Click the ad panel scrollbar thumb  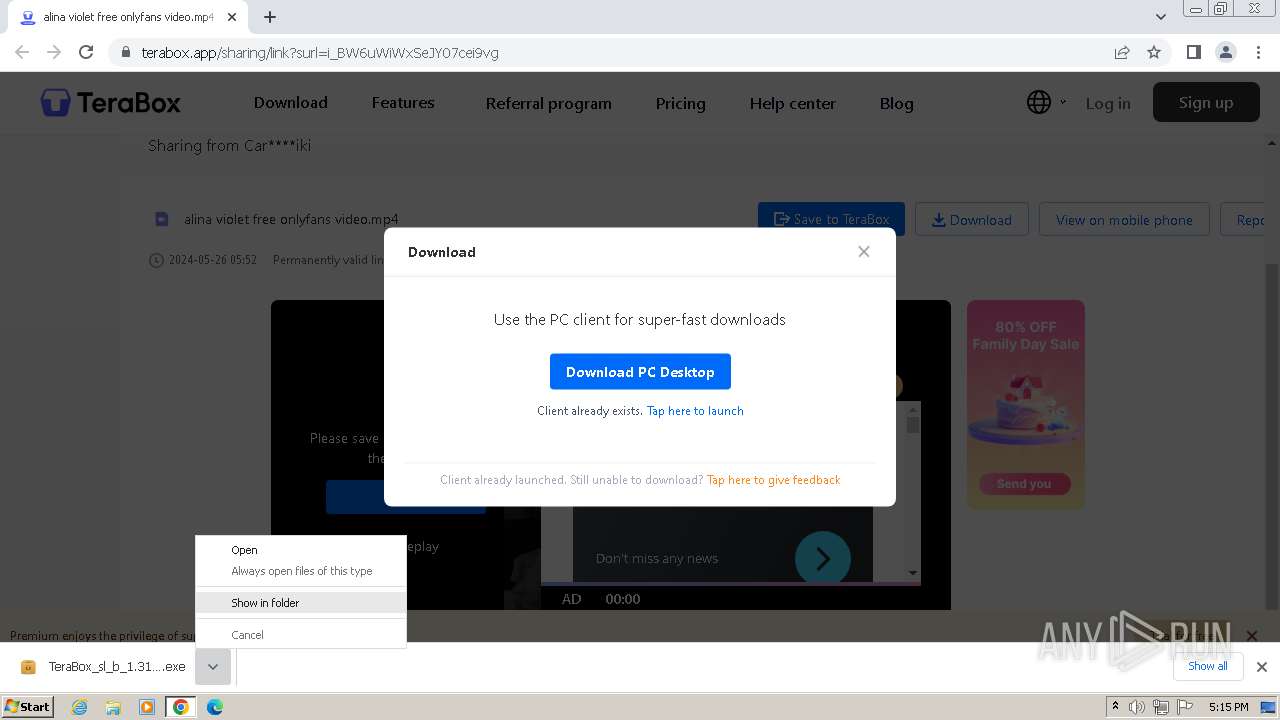click(x=913, y=424)
